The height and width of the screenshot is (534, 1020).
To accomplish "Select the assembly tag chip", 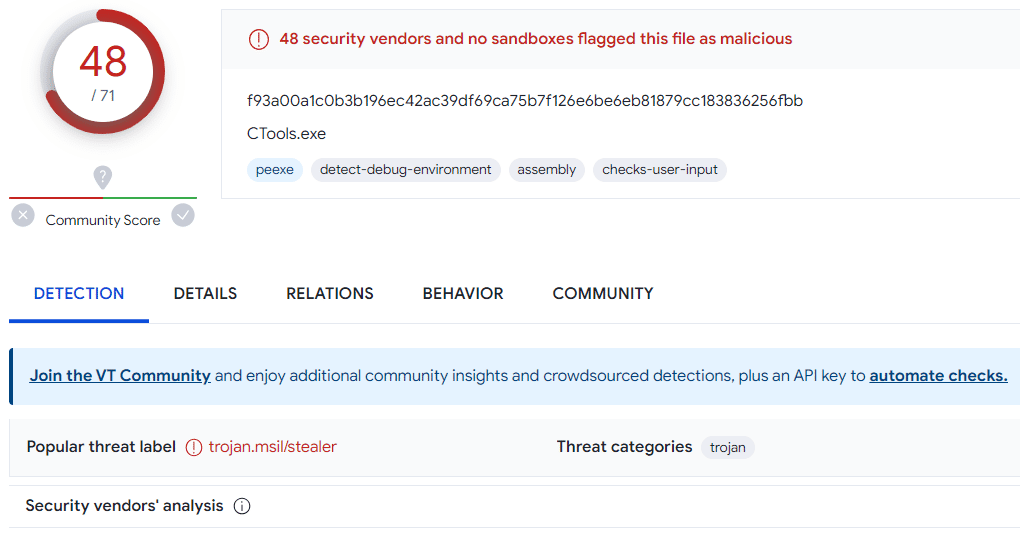I will tap(546, 170).
